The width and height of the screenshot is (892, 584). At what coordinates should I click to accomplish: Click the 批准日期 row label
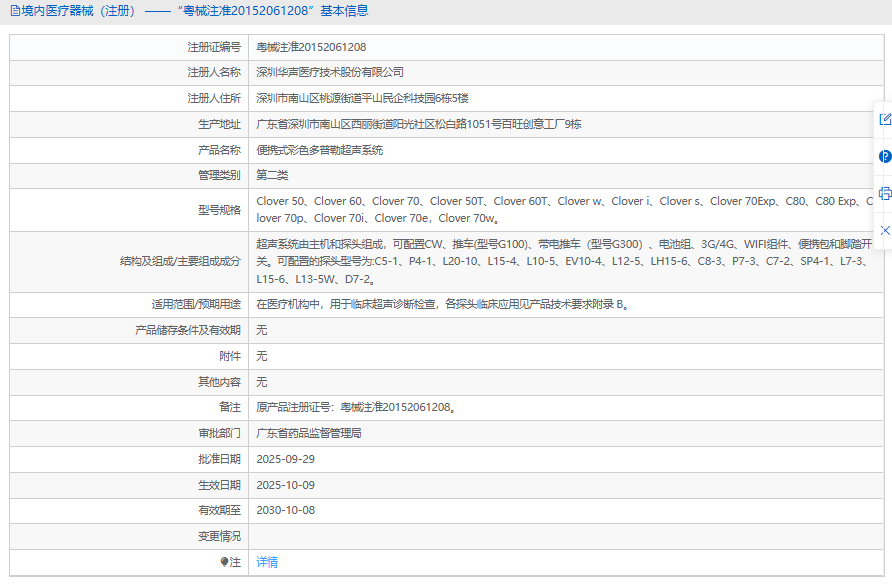[x=220, y=459]
